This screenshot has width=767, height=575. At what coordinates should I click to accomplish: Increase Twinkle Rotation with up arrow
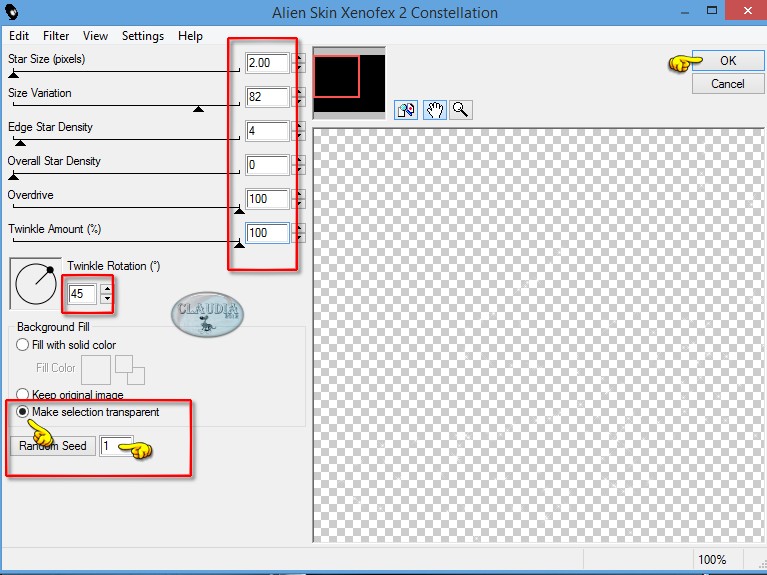click(107, 289)
